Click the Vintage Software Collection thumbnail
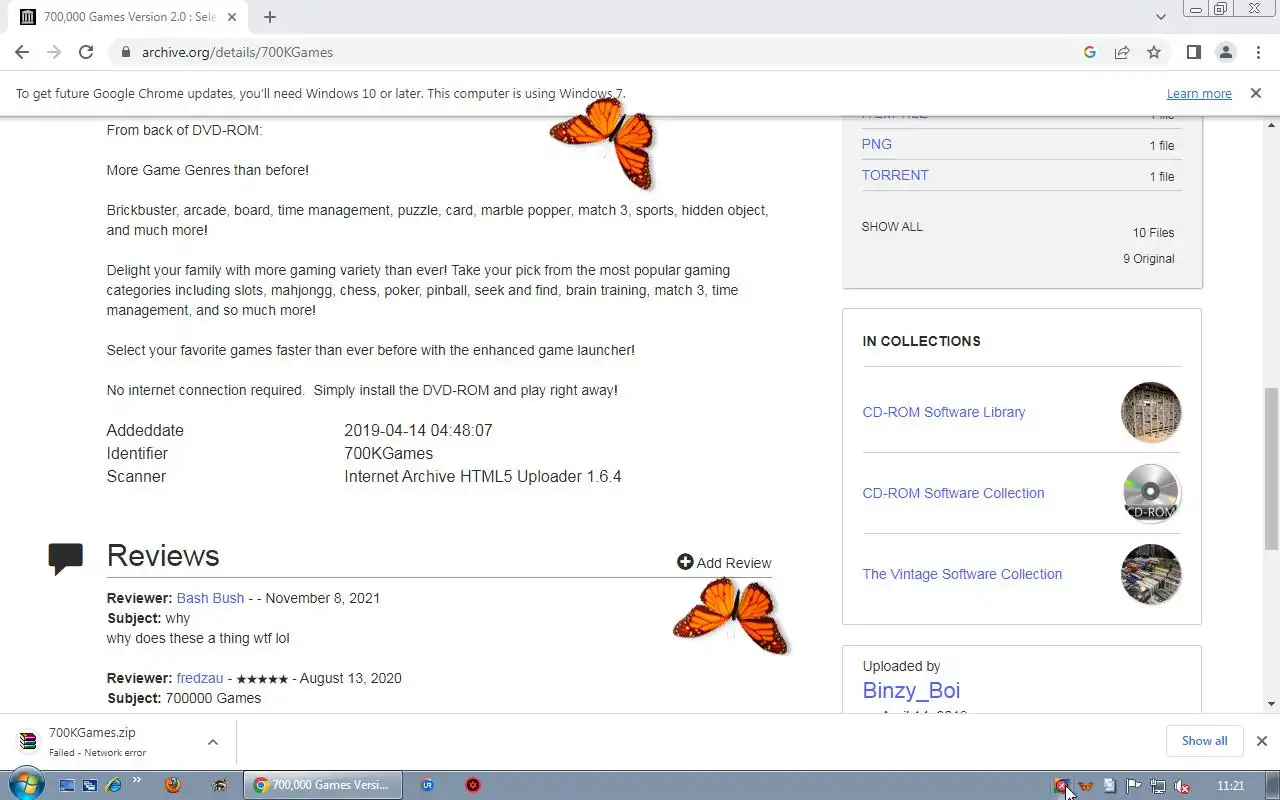Image resolution: width=1280 pixels, height=800 pixels. click(1151, 574)
